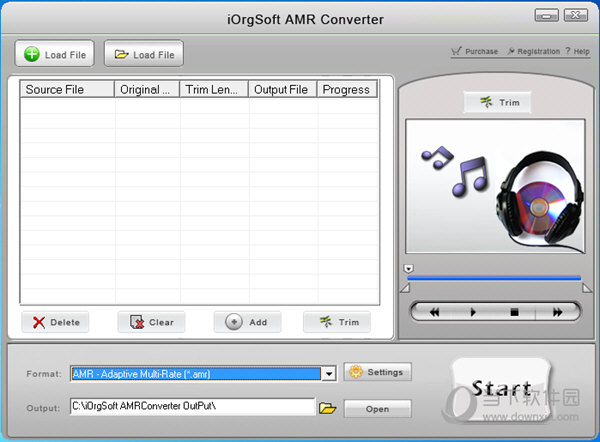Viewport: 600px width, 442px height.
Task: Click the Output File column header
Action: point(283,90)
